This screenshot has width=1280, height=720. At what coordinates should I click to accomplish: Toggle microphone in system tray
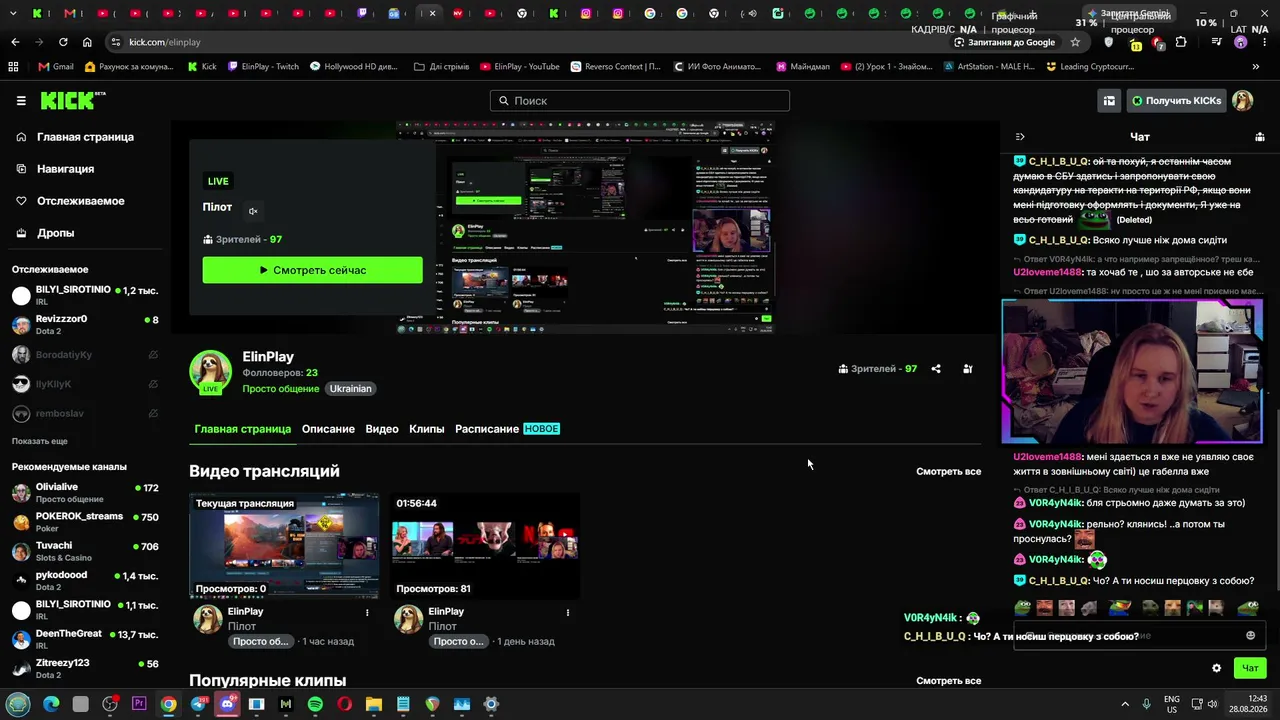pyautogui.click(x=1146, y=704)
